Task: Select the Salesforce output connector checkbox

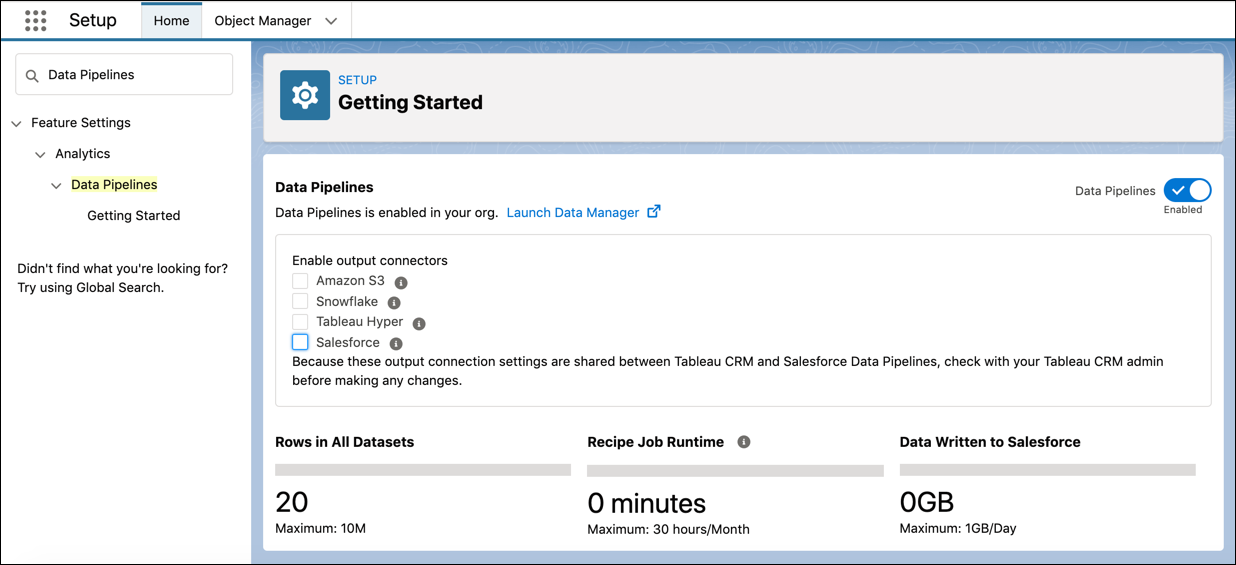Action: 300,342
